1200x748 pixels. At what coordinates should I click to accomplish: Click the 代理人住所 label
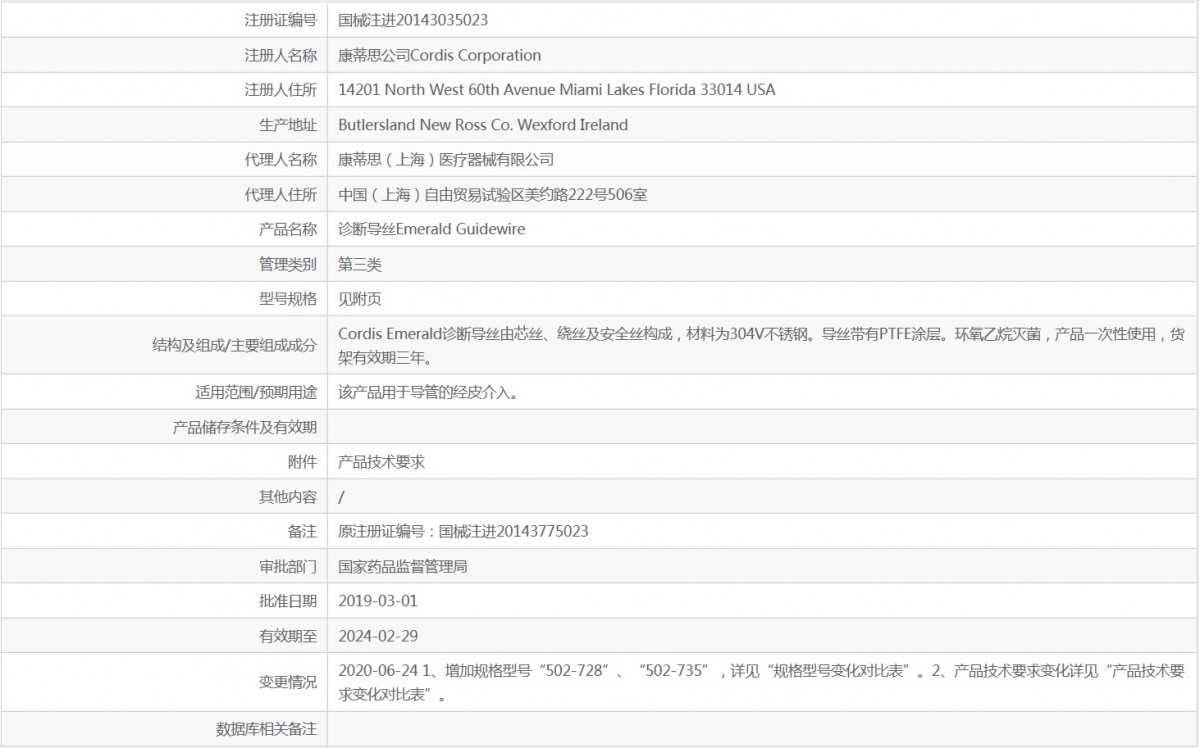281,195
